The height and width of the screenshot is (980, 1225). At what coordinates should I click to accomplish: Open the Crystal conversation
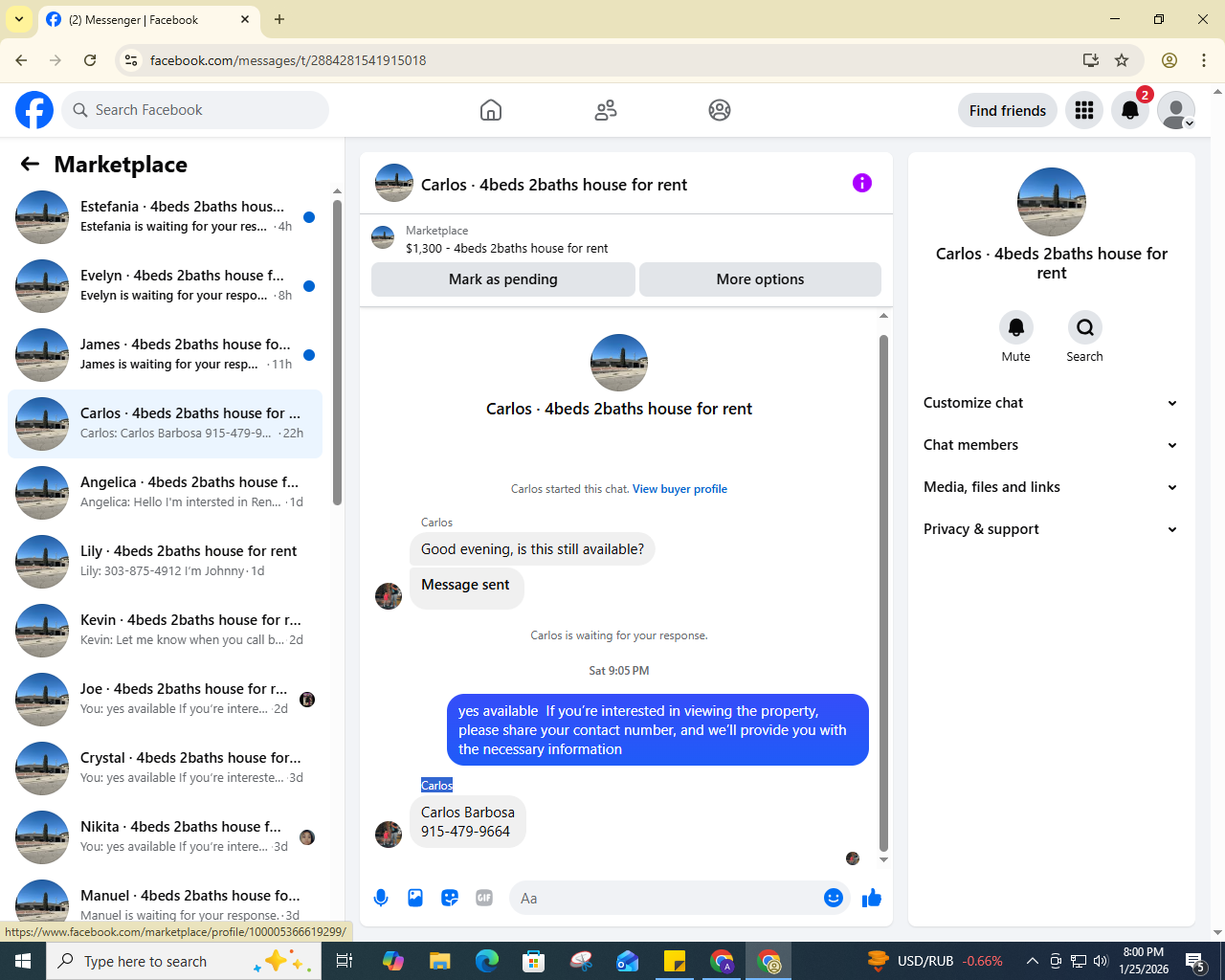tap(165, 768)
